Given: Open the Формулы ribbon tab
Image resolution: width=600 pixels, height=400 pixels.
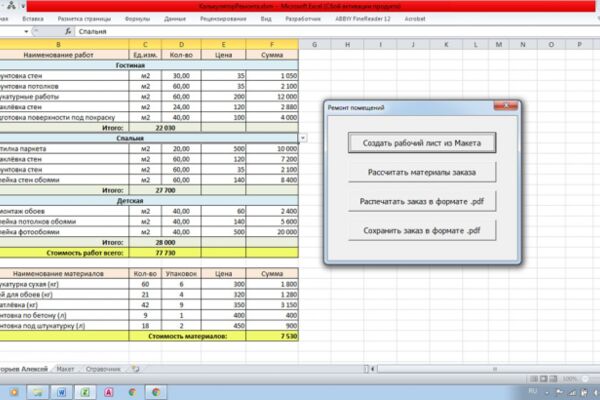Looking at the screenshot, I should 137,19.
